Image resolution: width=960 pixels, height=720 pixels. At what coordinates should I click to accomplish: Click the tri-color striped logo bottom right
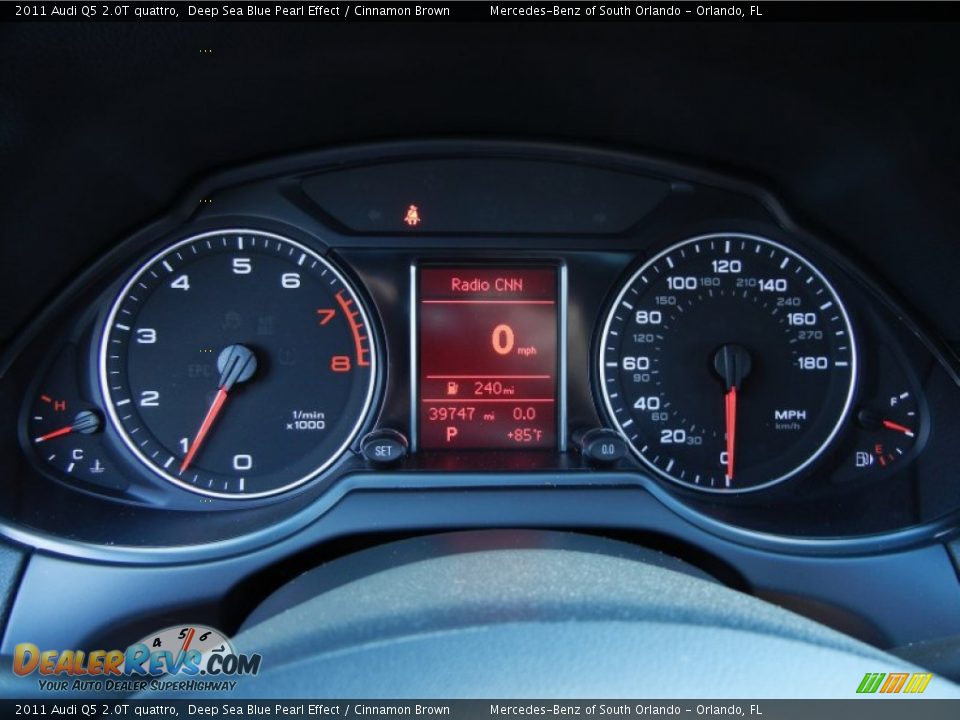pyautogui.click(x=893, y=683)
